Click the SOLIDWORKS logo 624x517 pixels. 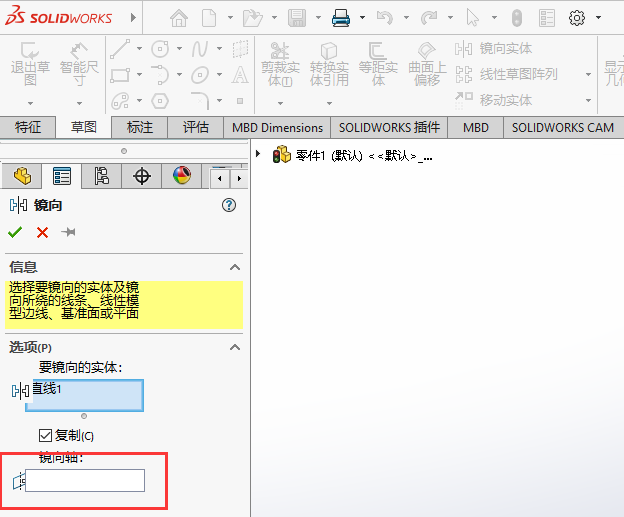pos(58,16)
